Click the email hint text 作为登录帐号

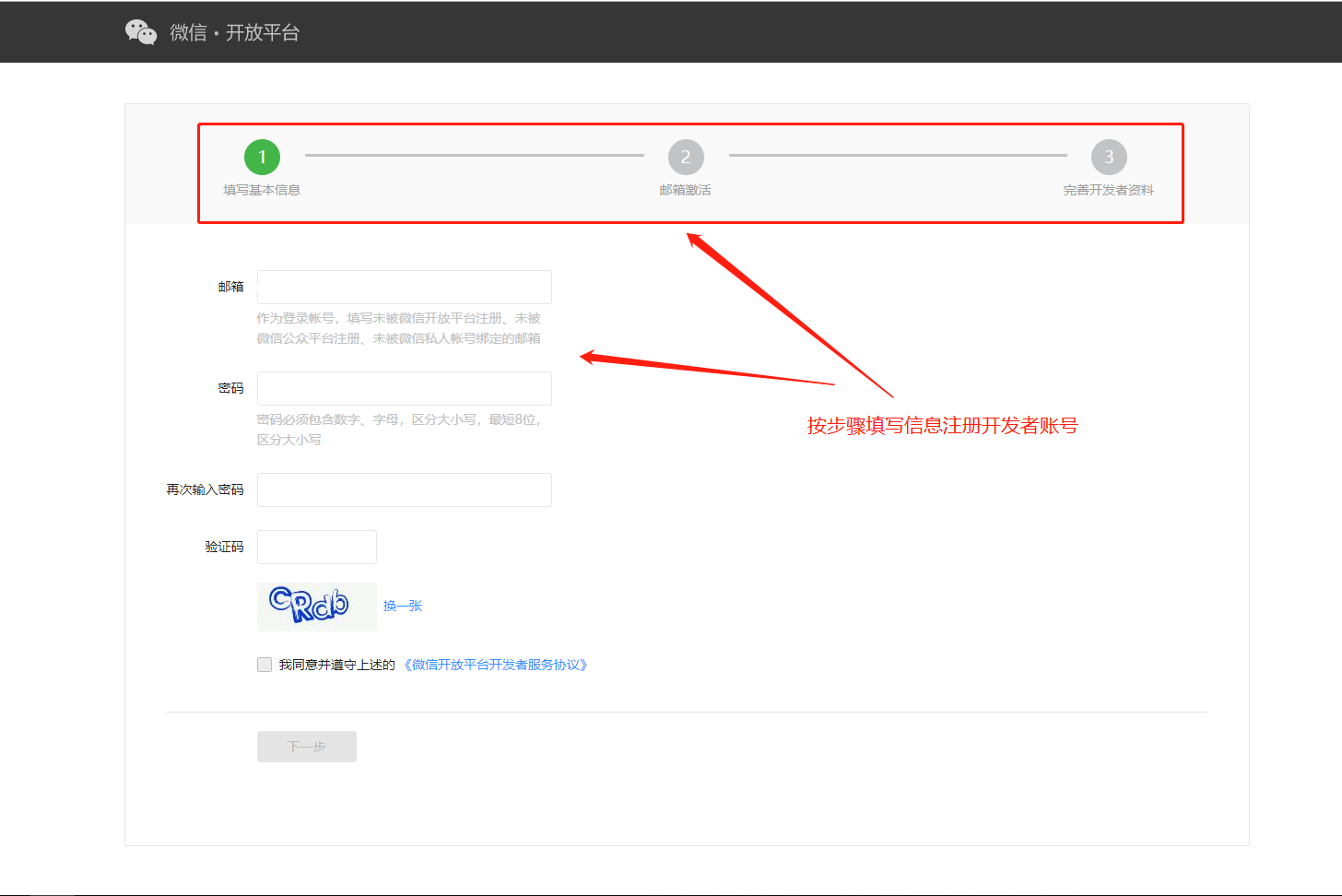tap(399, 328)
